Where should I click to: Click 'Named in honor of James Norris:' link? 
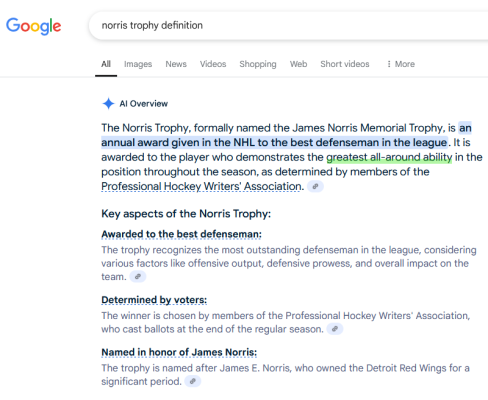tap(179, 352)
